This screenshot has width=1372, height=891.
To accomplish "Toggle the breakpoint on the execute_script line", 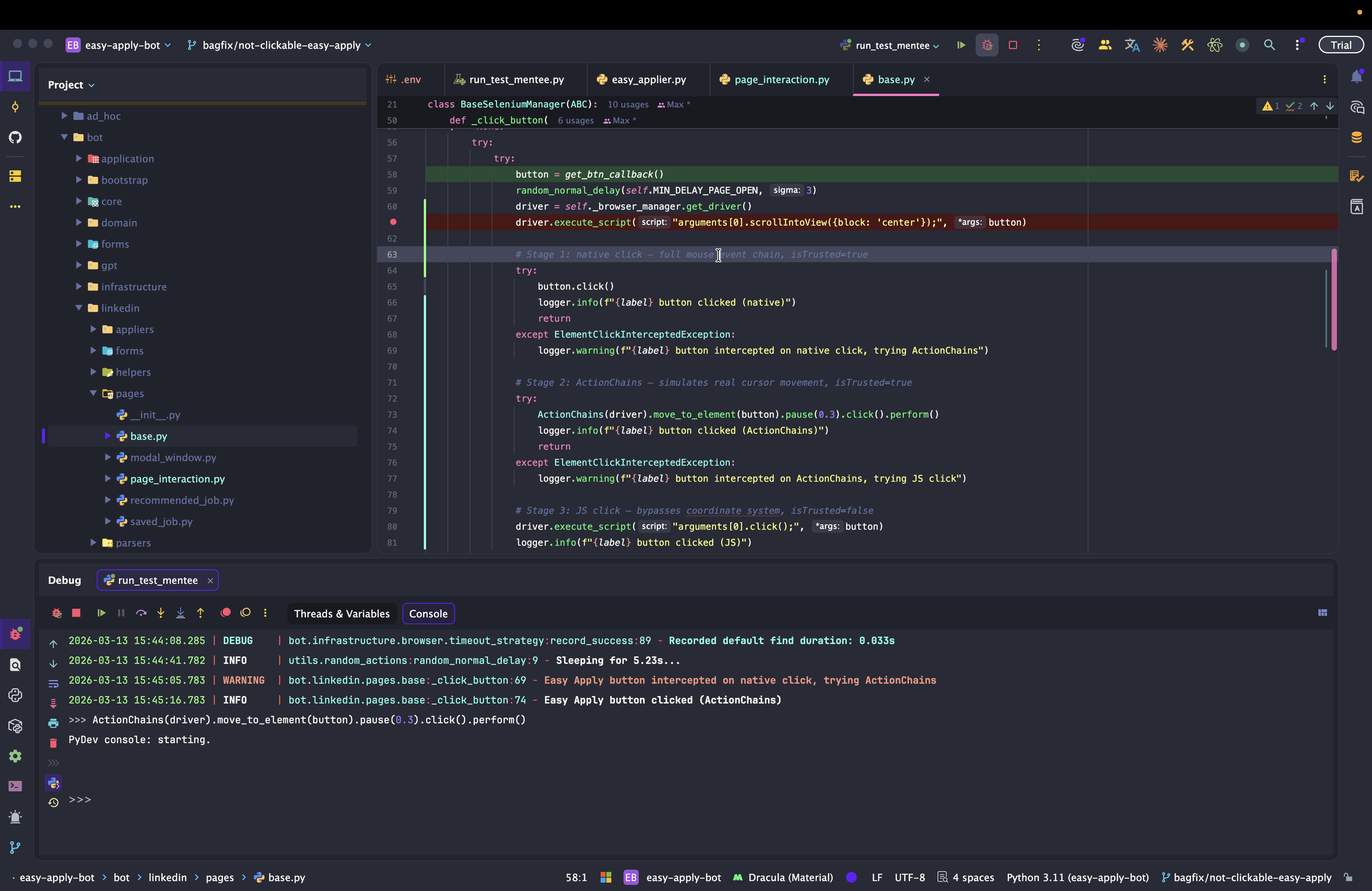I will (x=393, y=222).
